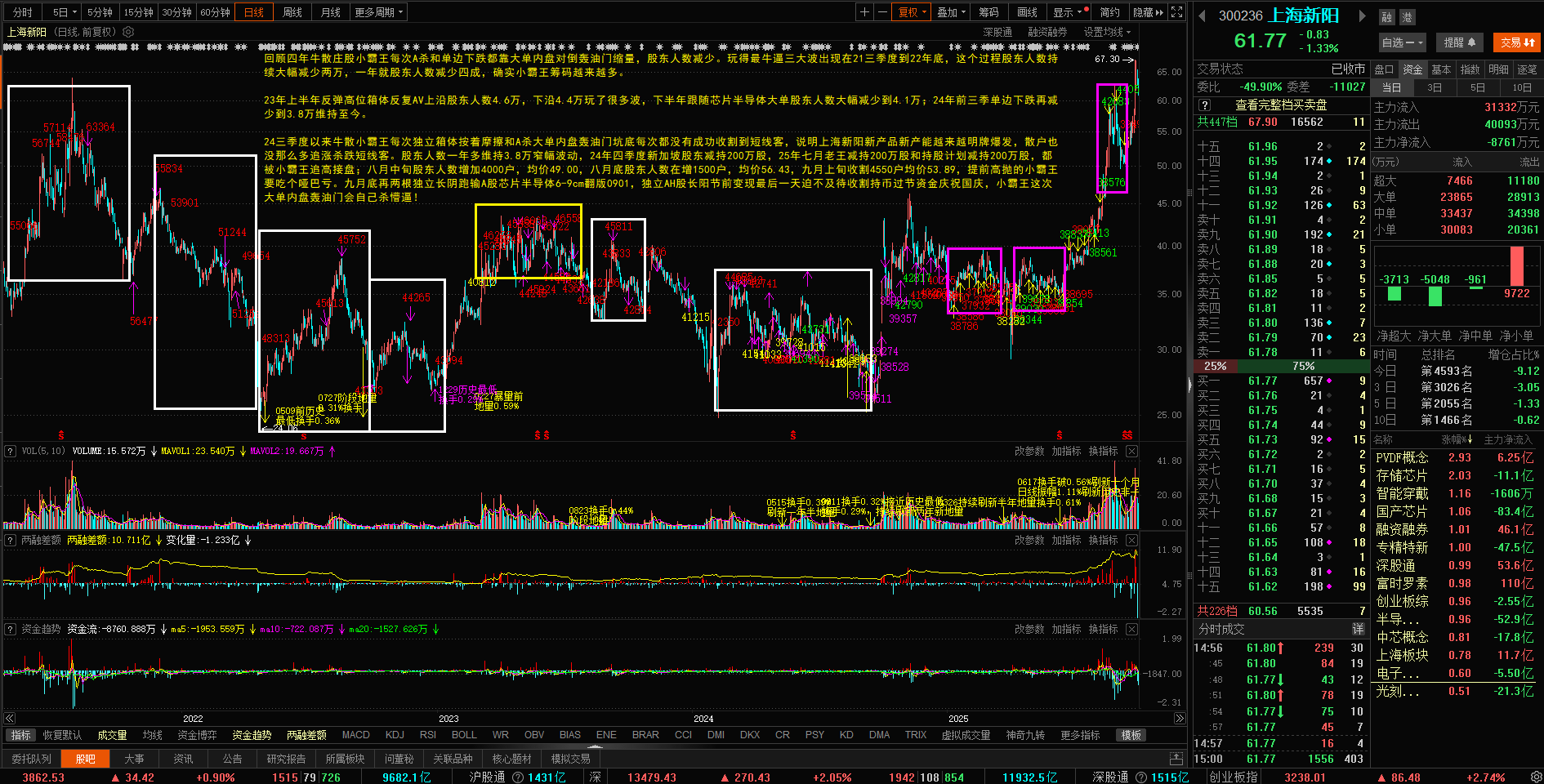
Task: Toggle 均线 moving average display
Action: pyautogui.click(x=153, y=735)
